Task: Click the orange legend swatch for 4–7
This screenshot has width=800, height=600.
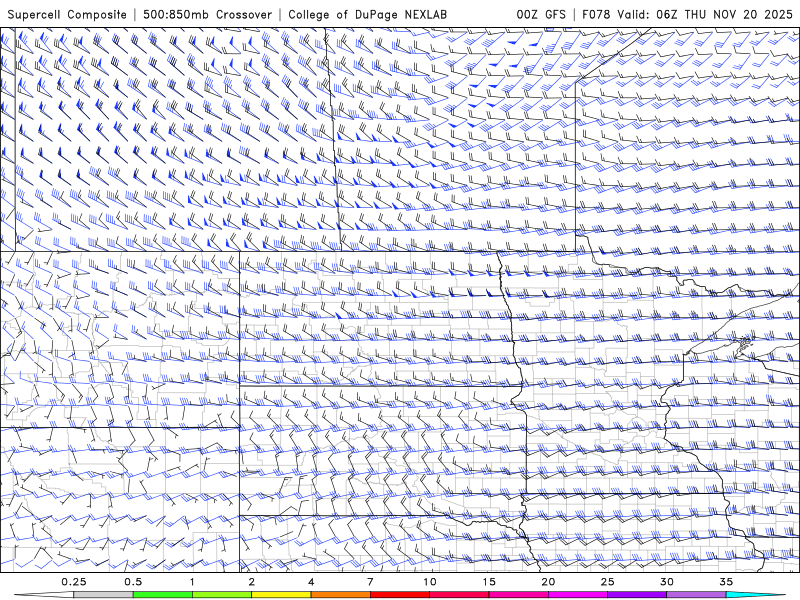Action: click(340, 595)
